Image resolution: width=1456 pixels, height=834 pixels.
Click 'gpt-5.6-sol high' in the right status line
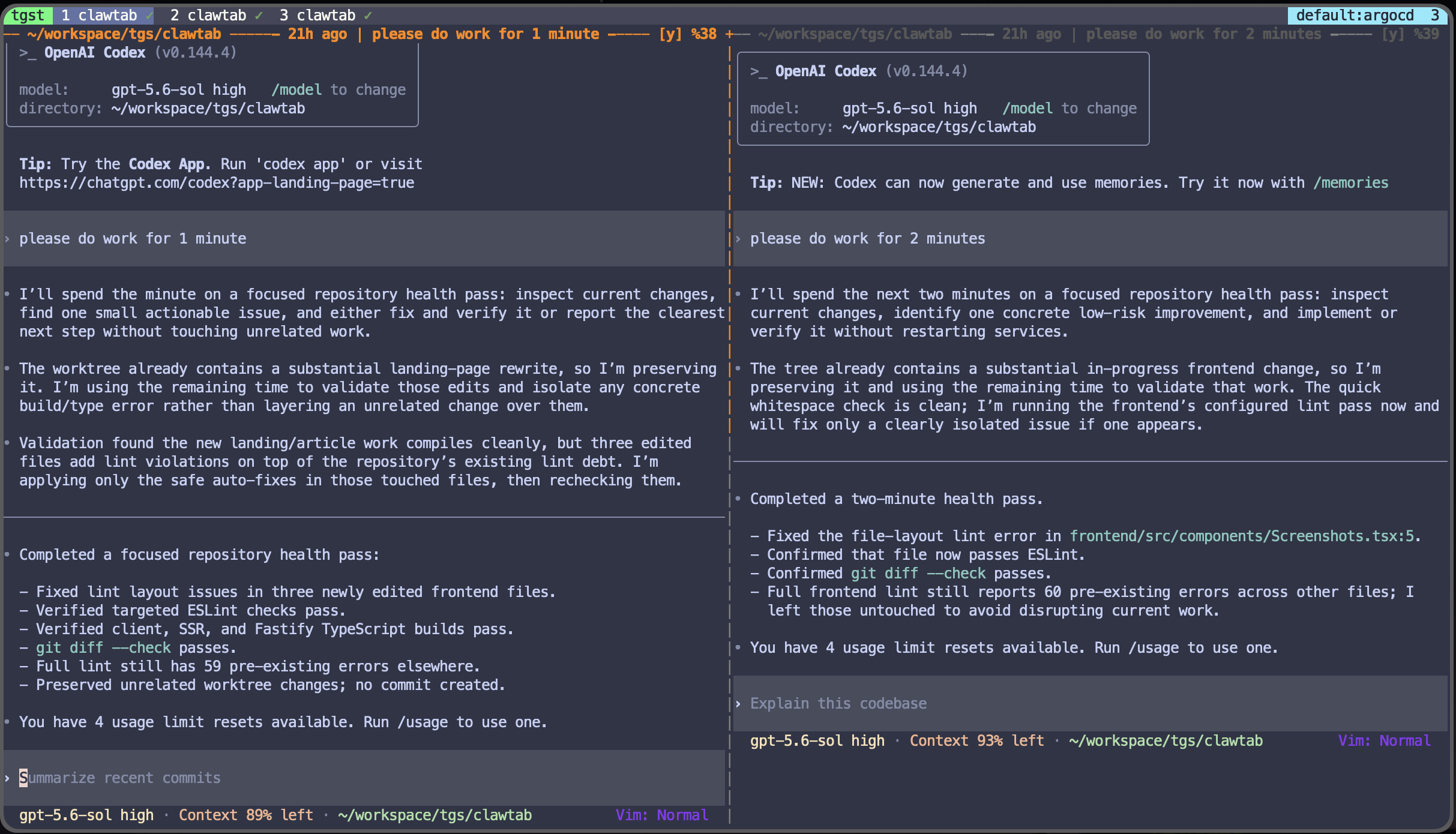(817, 740)
